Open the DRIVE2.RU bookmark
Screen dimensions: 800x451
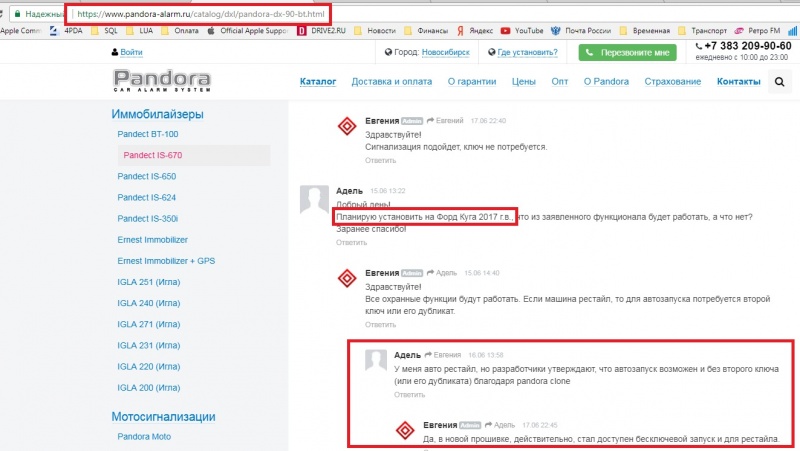coord(321,31)
